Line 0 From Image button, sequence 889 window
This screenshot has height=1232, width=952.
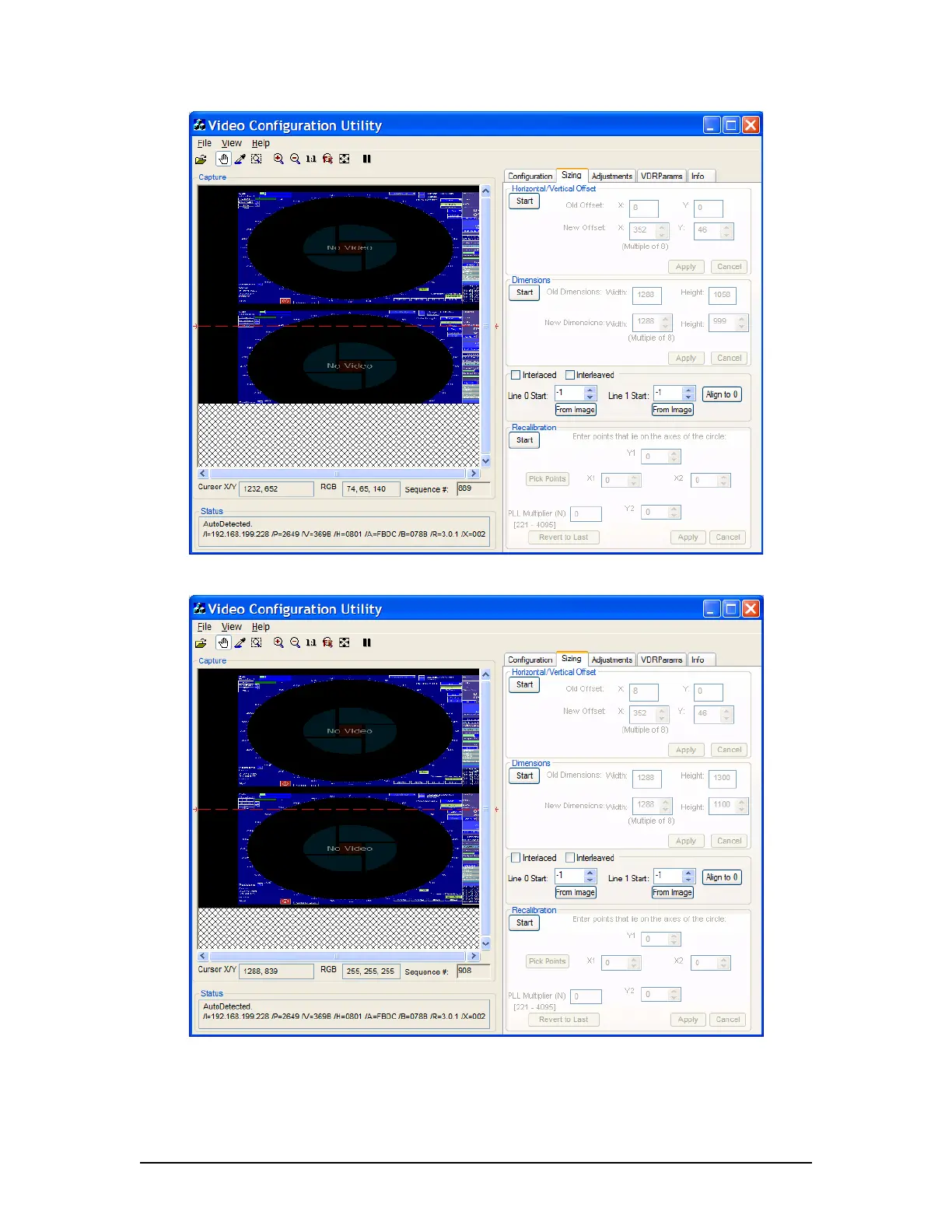pos(576,410)
